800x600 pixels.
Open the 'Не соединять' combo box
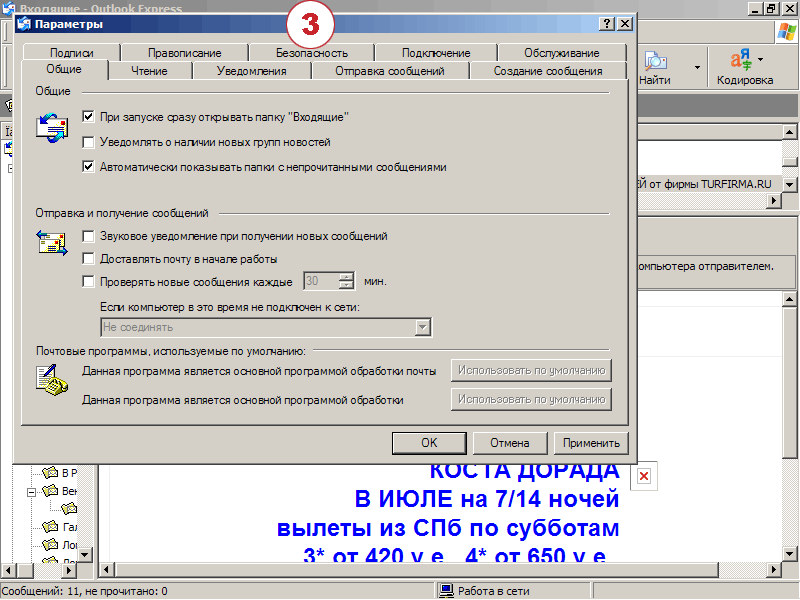(x=423, y=327)
